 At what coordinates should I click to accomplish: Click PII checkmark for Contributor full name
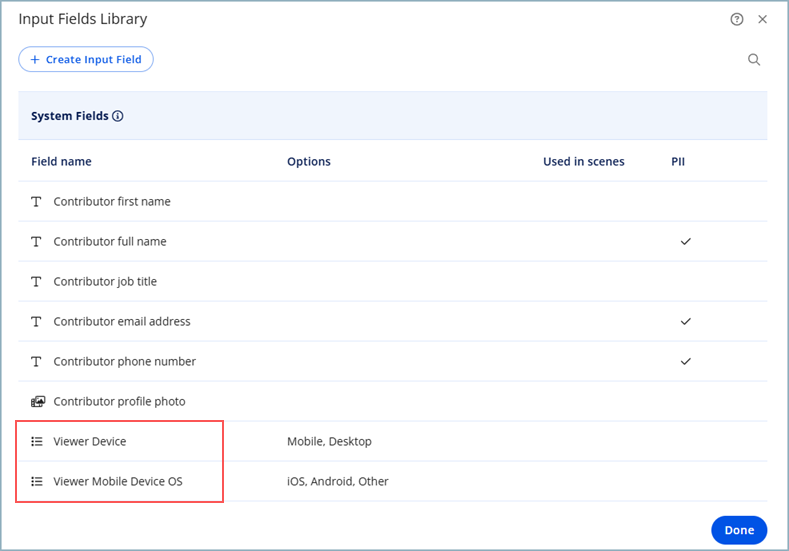tap(685, 242)
